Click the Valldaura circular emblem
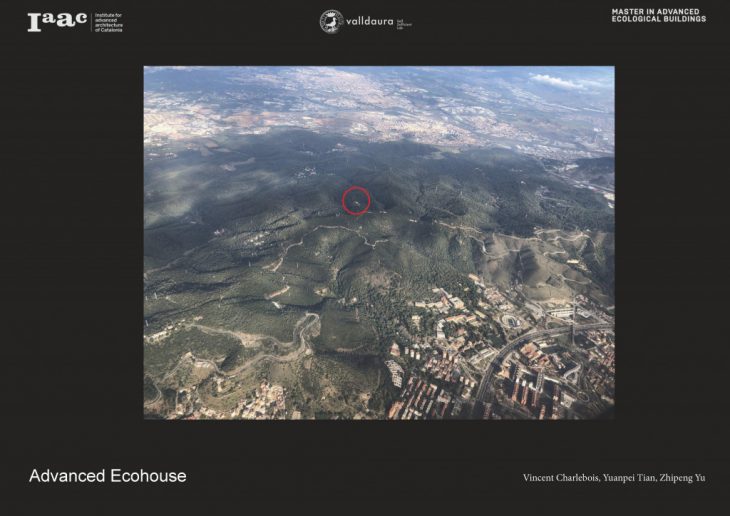Screen dimensions: 730x516 (331, 21)
